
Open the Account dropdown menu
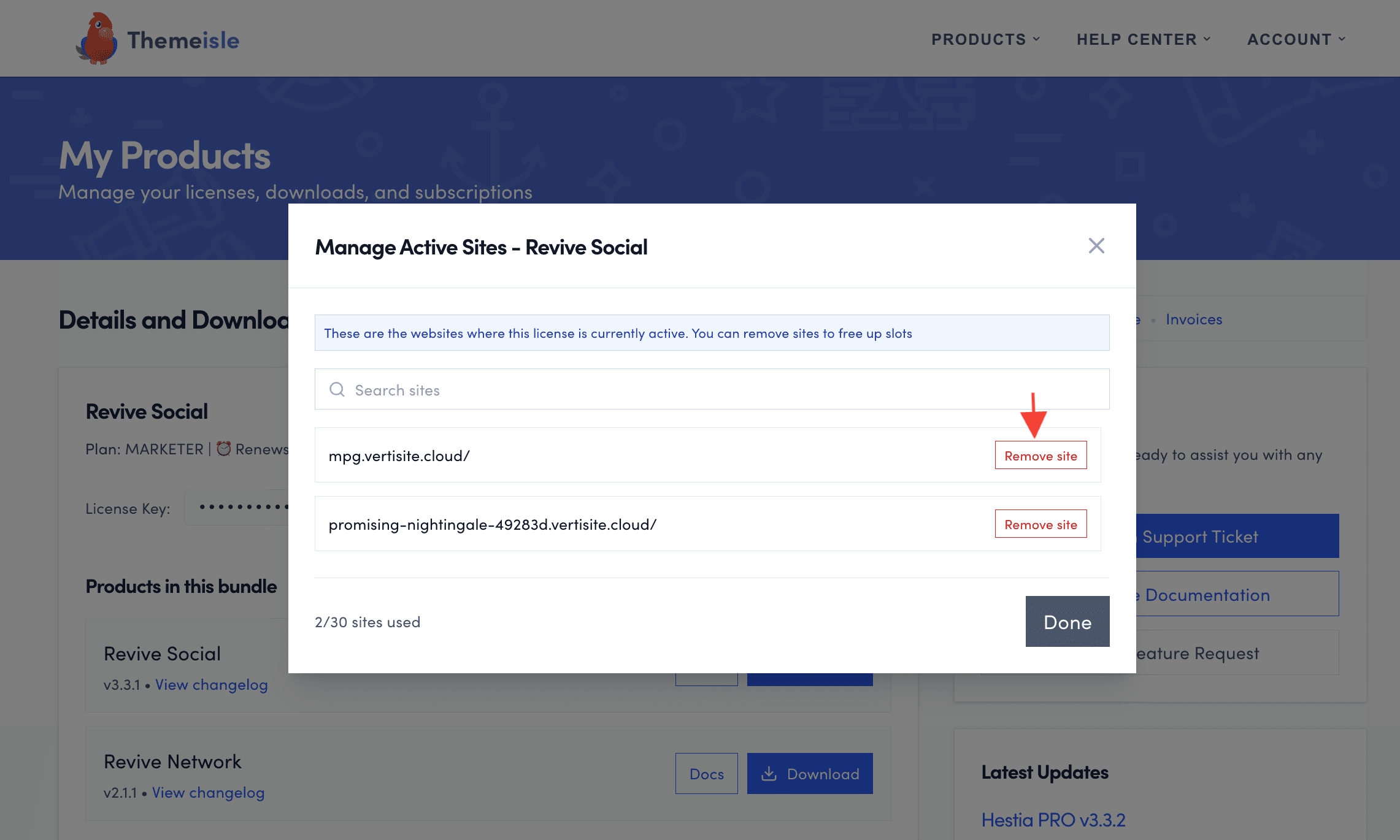(x=1296, y=39)
